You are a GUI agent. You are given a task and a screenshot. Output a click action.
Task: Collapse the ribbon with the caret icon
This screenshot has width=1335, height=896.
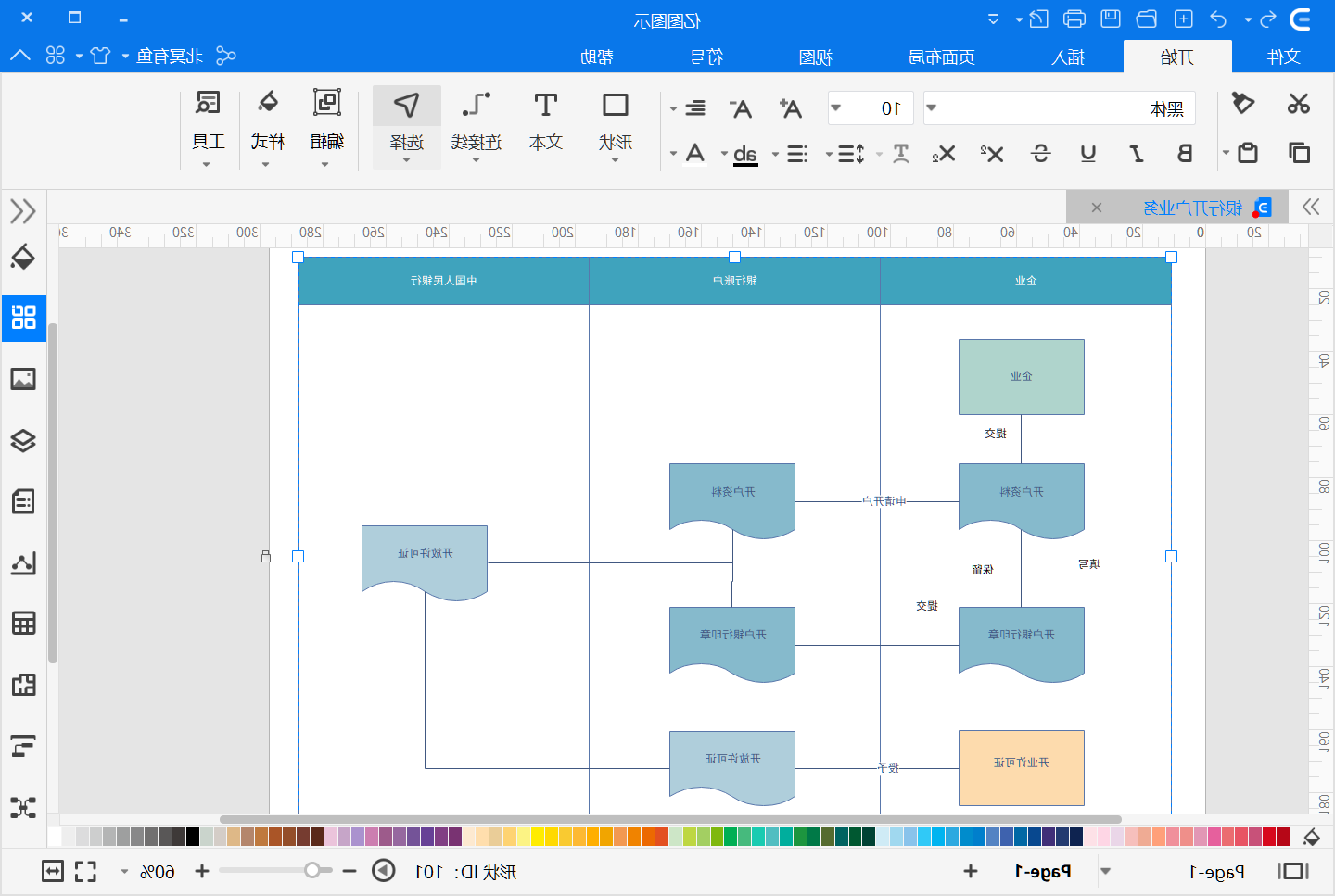coord(19,56)
